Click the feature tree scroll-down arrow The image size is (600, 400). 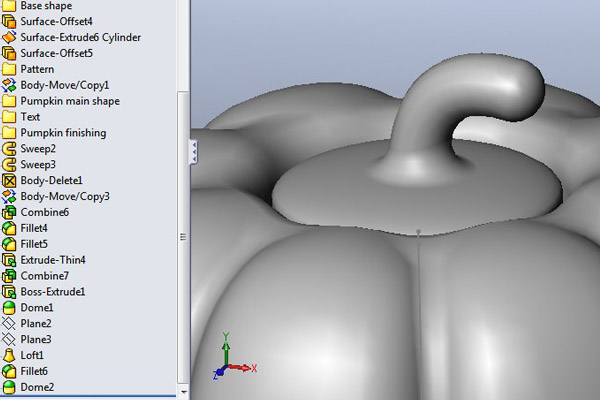pos(183,392)
